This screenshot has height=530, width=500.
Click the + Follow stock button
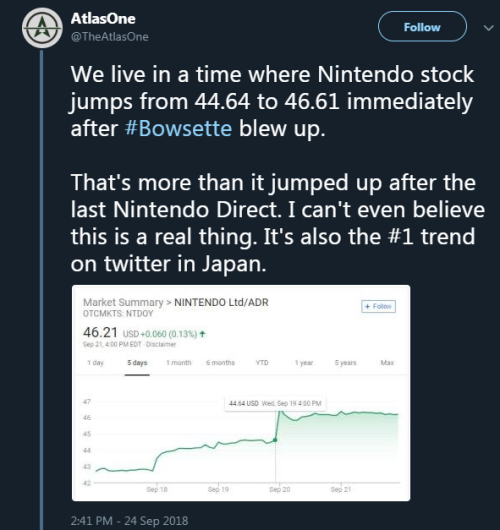tap(378, 306)
